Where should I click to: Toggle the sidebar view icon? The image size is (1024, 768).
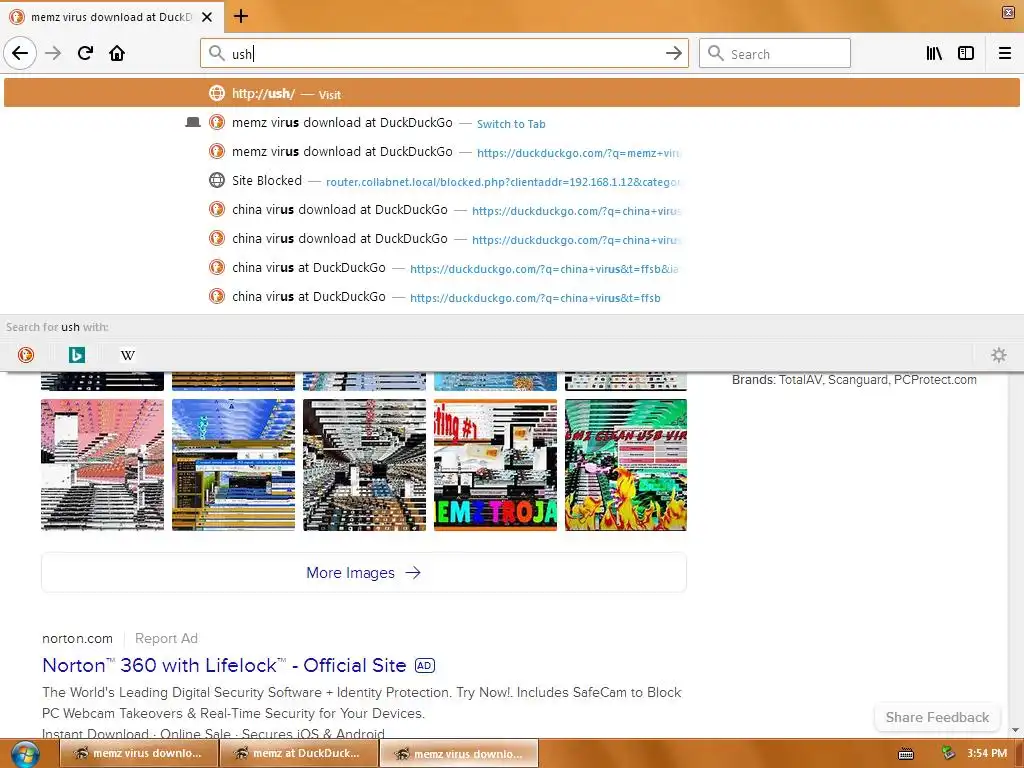point(966,53)
